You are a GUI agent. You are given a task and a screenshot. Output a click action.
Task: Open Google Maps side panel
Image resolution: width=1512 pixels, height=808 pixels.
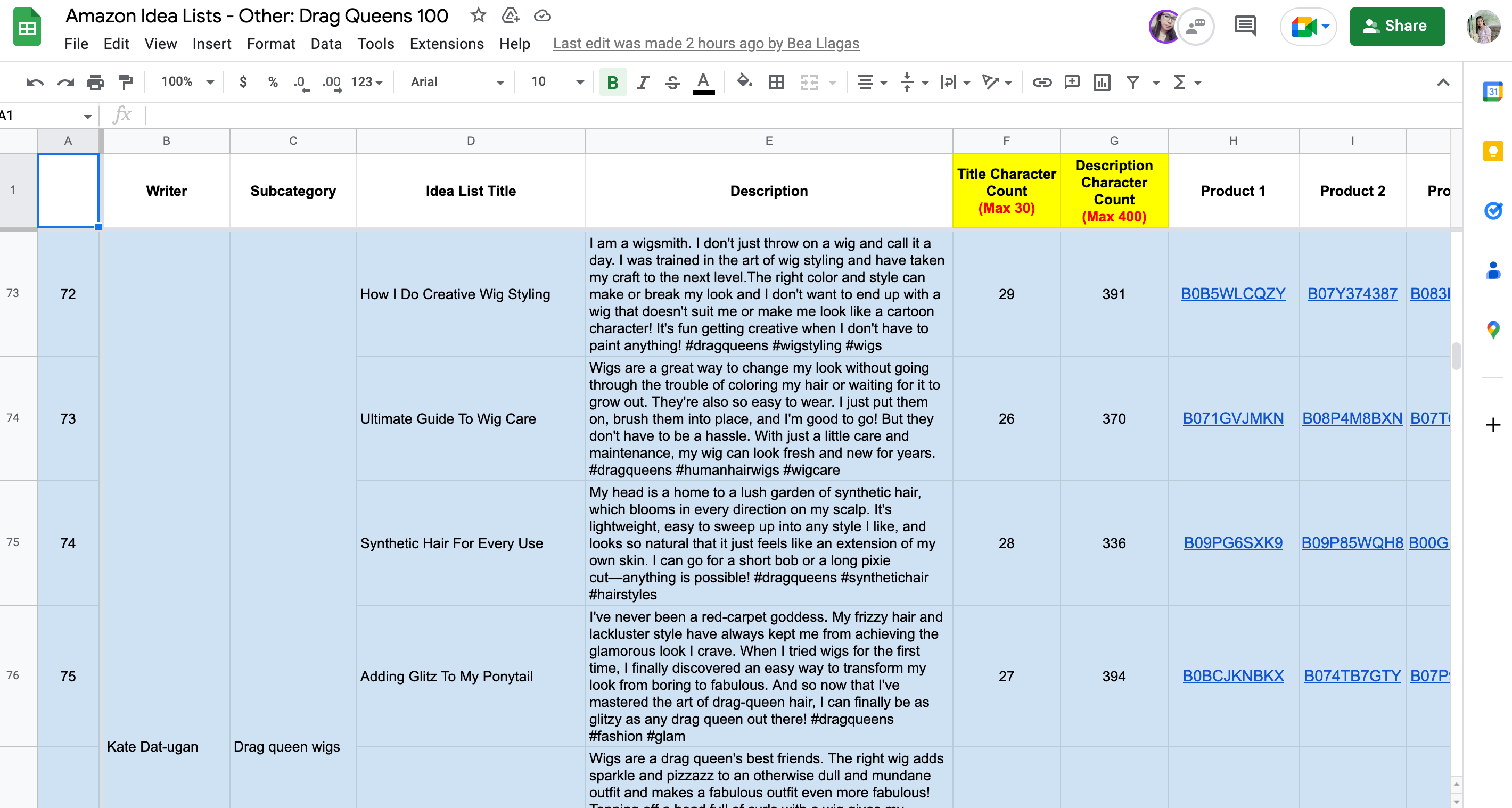pyautogui.click(x=1493, y=330)
